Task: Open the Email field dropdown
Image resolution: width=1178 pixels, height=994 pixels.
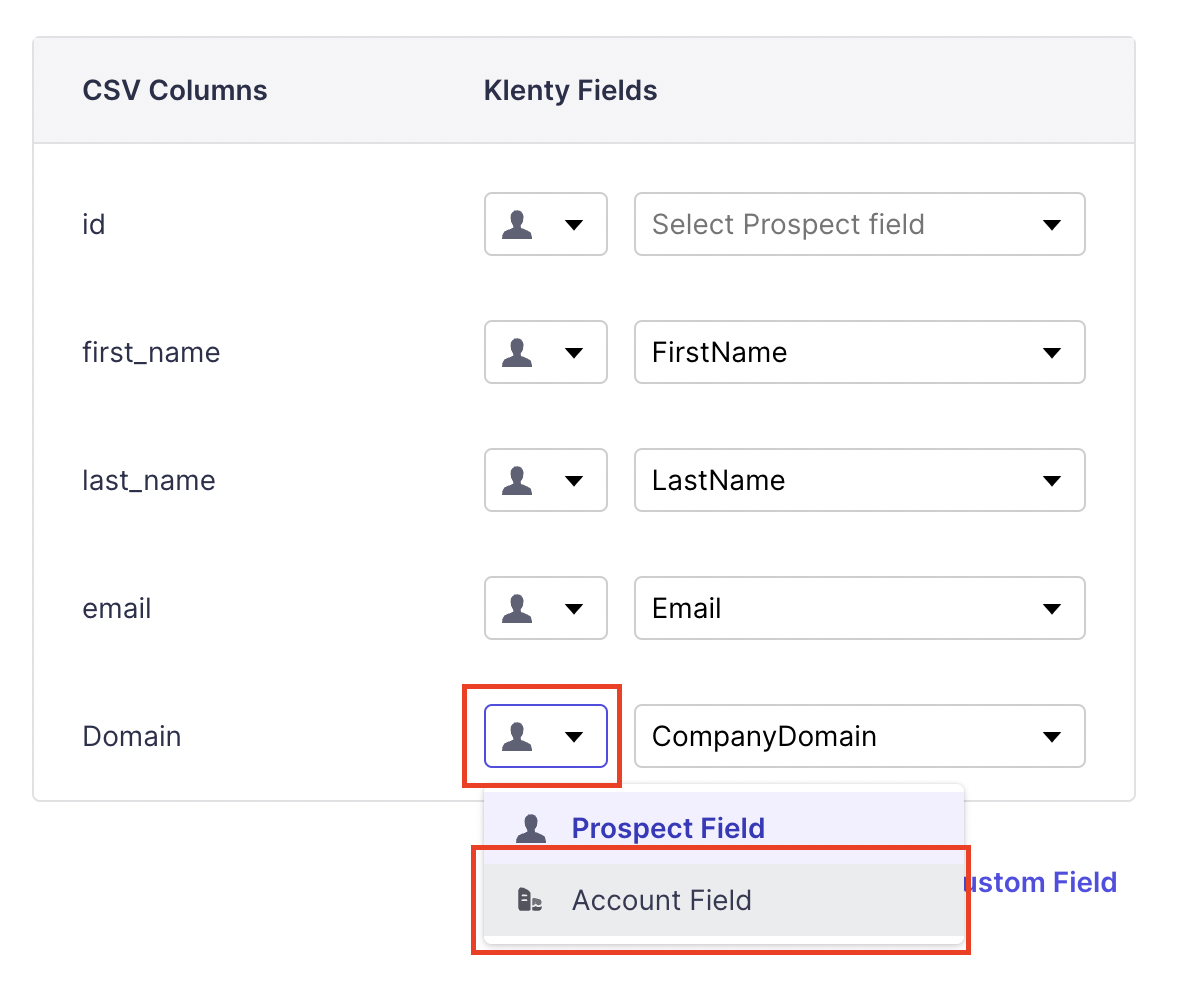Action: coord(859,608)
